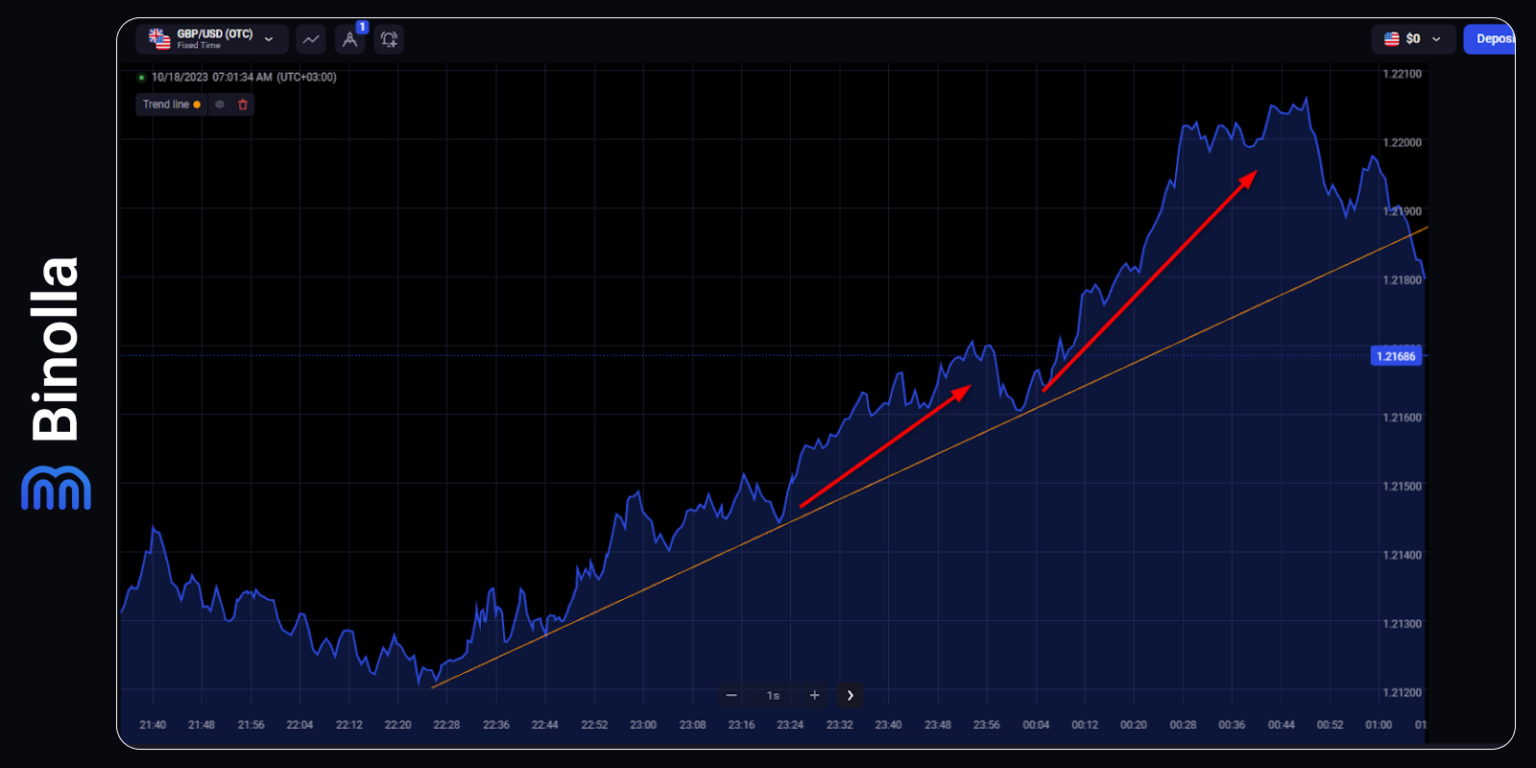Image resolution: width=1536 pixels, height=768 pixels.
Task: Open the GBP/USD asset selector dropdown
Action: (270, 39)
